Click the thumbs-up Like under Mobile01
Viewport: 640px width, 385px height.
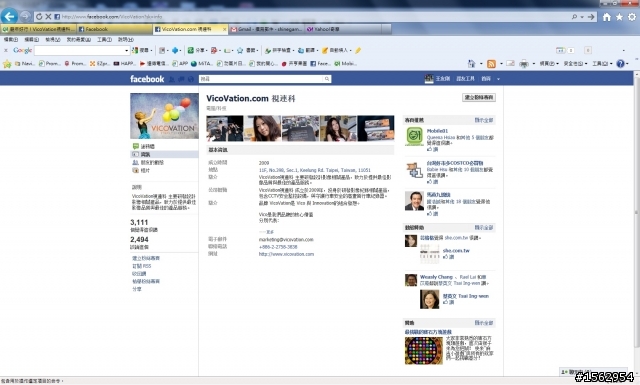432,149
